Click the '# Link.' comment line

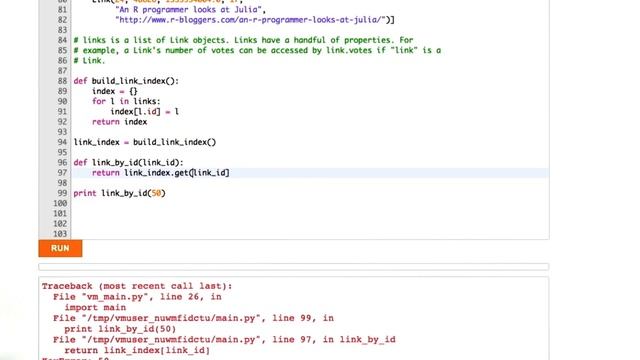pyautogui.click(x=89, y=60)
